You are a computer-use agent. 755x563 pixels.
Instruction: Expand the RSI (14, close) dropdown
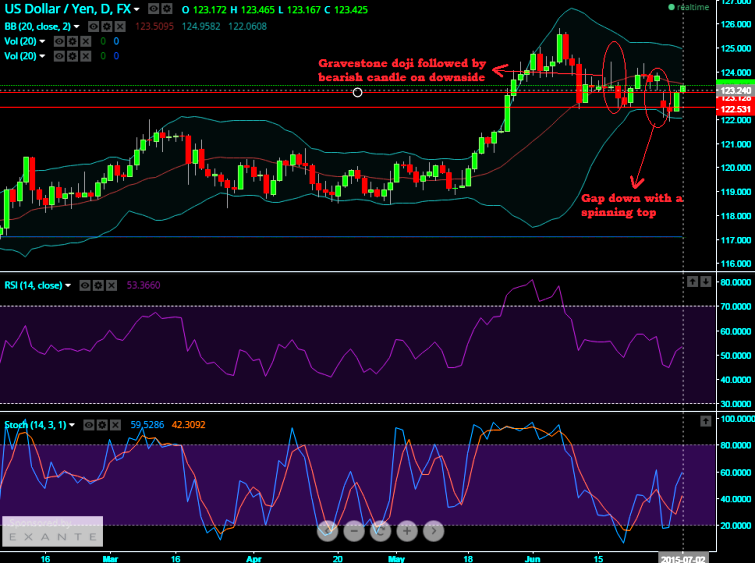click(68, 286)
